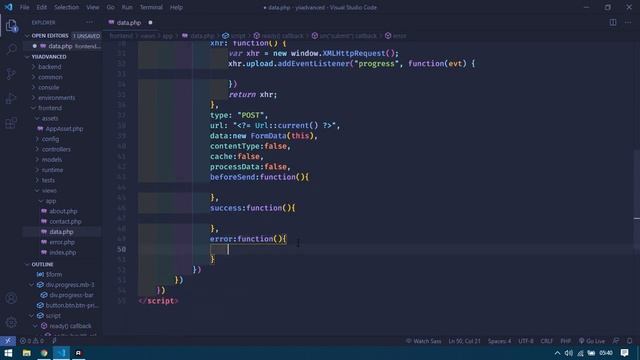Open the notifications bell in status bar
The image size is (640, 360).
[630, 341]
